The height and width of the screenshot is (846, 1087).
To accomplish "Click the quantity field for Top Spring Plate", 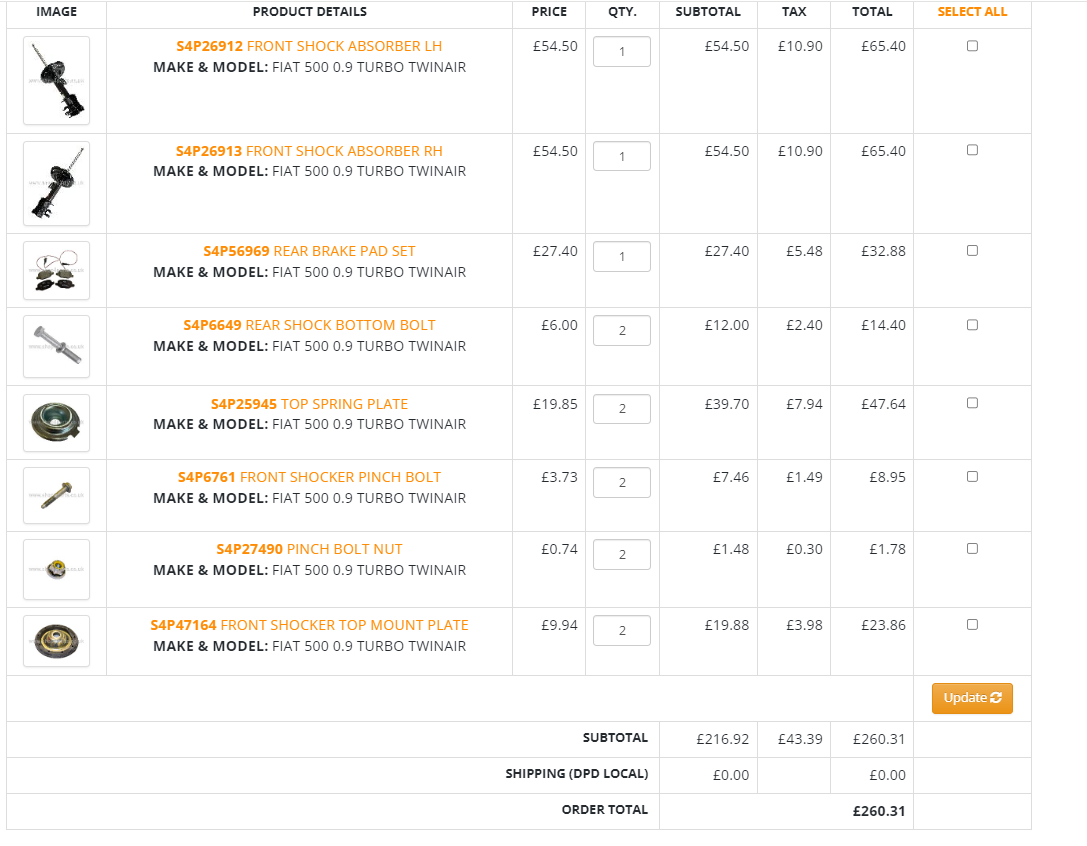I will 621,409.
